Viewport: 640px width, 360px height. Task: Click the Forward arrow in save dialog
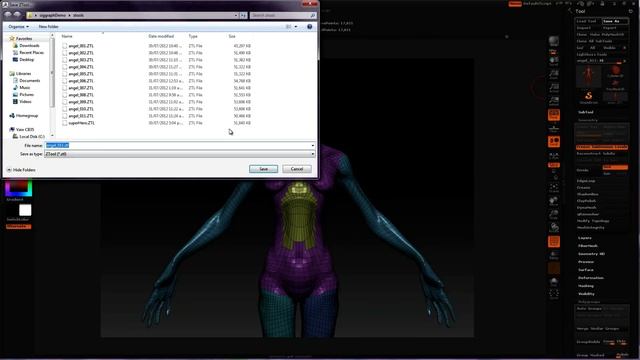click(x=17, y=15)
